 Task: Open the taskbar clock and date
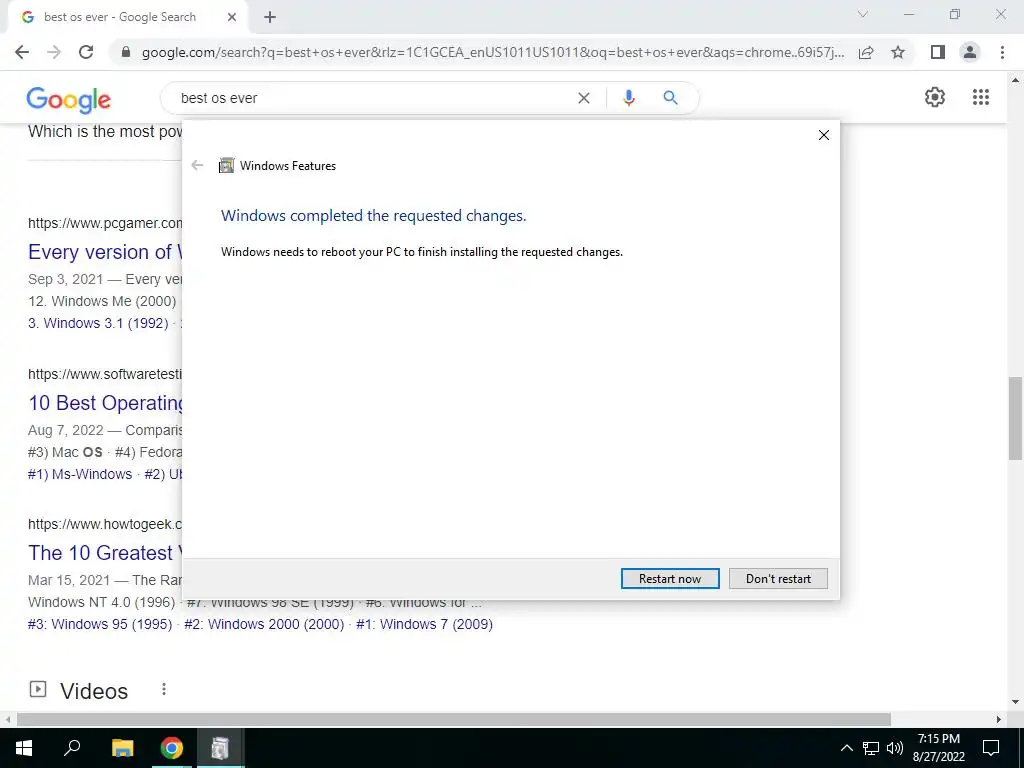tap(939, 748)
